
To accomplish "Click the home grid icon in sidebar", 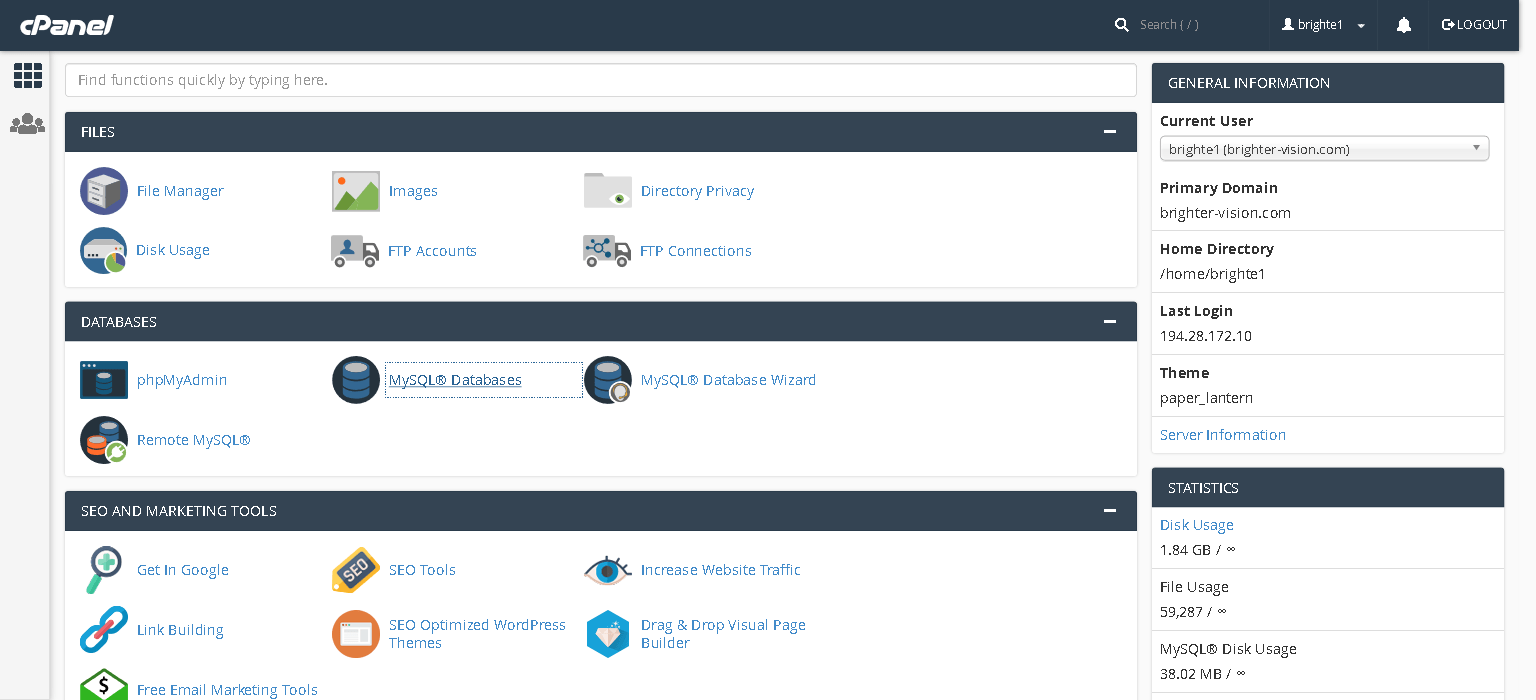I will point(28,75).
